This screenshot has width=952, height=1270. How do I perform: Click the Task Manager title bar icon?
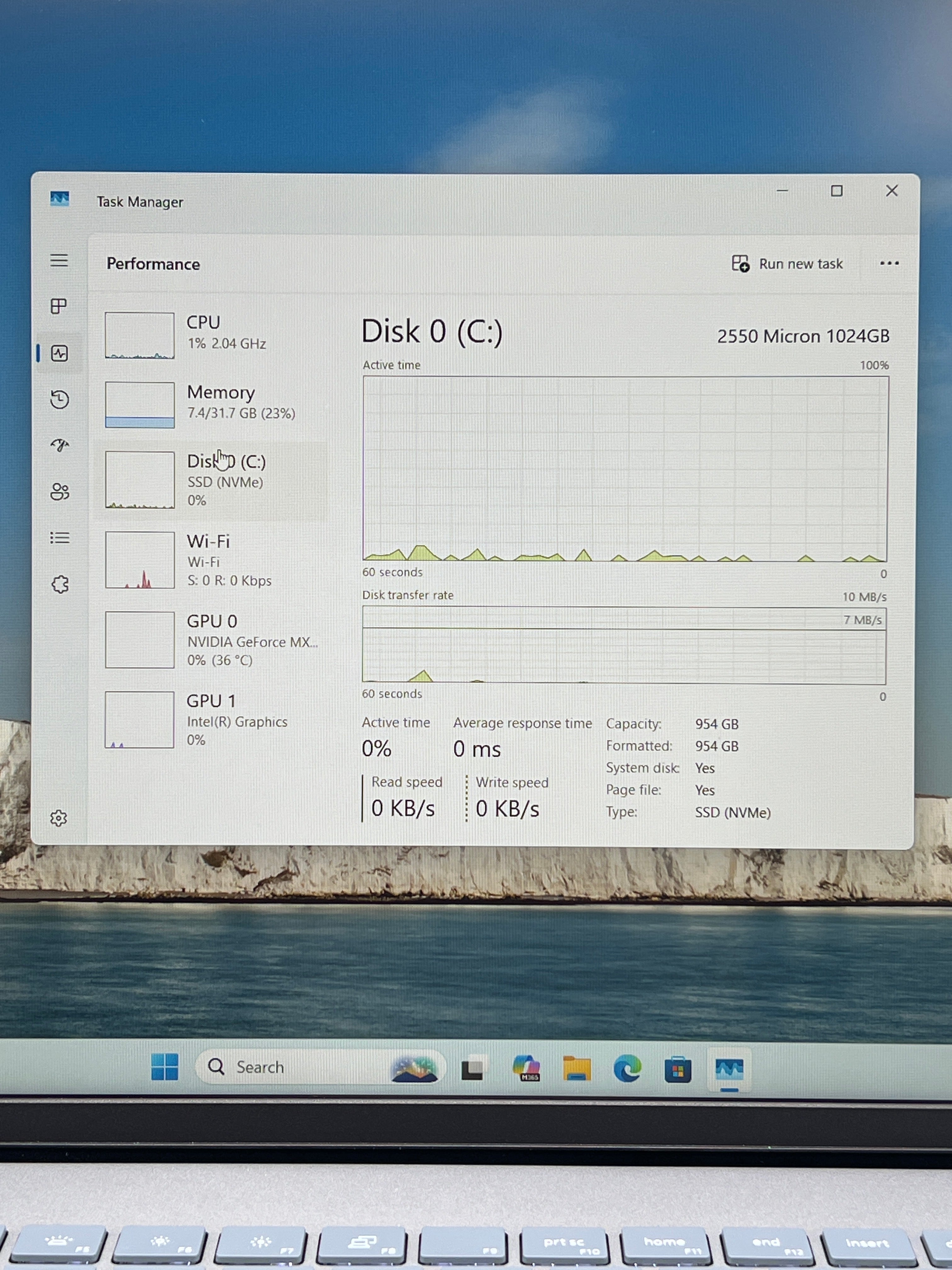(x=60, y=199)
